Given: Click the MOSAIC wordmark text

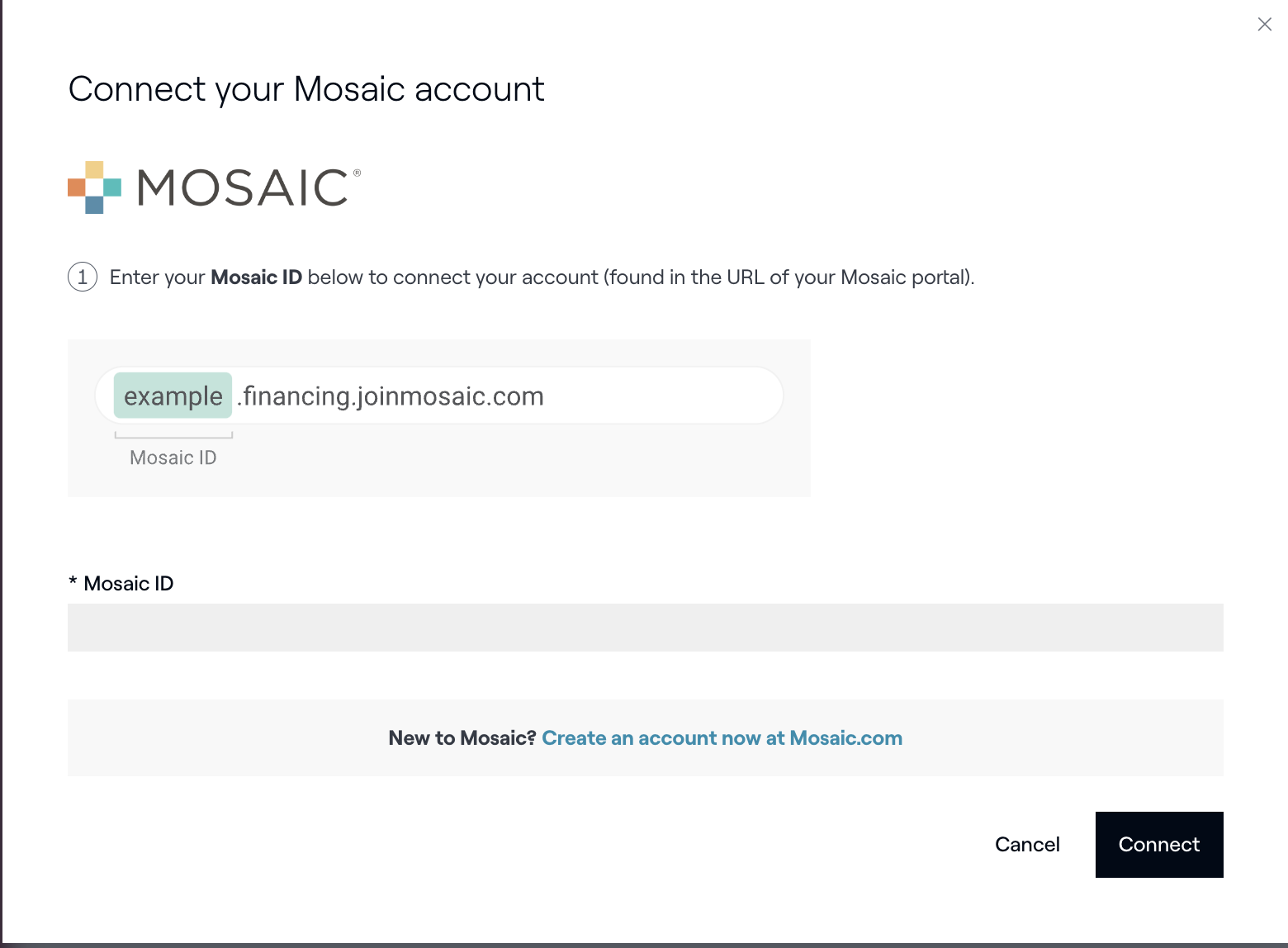Looking at the screenshot, I should coord(243,187).
